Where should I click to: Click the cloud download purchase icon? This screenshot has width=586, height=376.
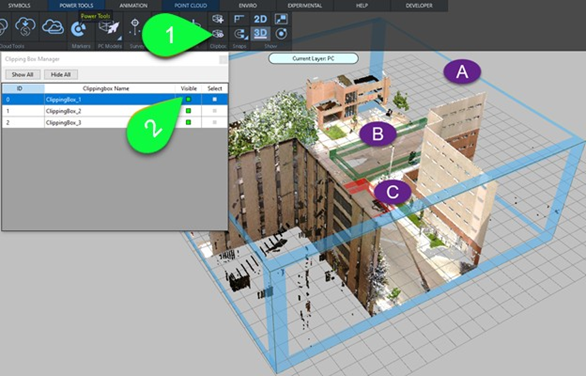tap(25, 27)
